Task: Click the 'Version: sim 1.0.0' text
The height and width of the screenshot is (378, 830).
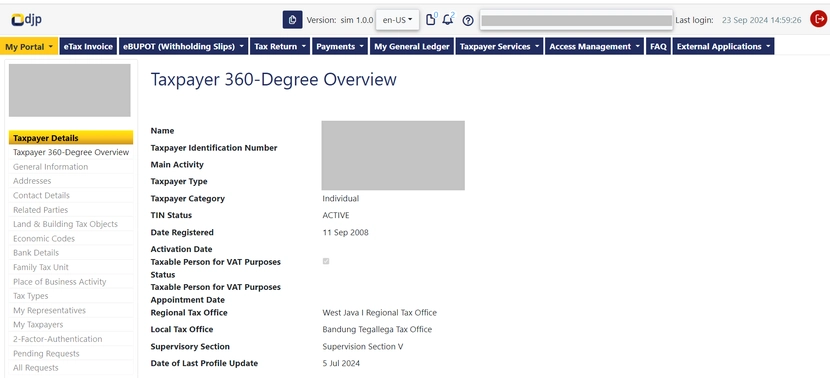Action: coord(340,20)
